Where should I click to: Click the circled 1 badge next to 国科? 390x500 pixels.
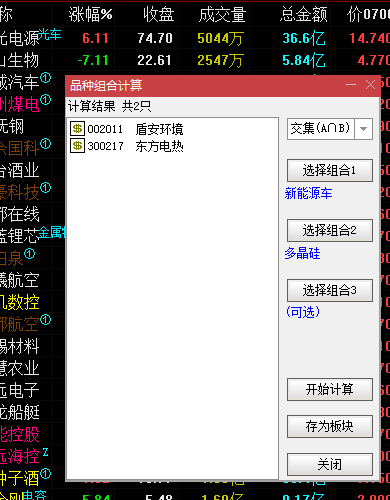pos(45,144)
